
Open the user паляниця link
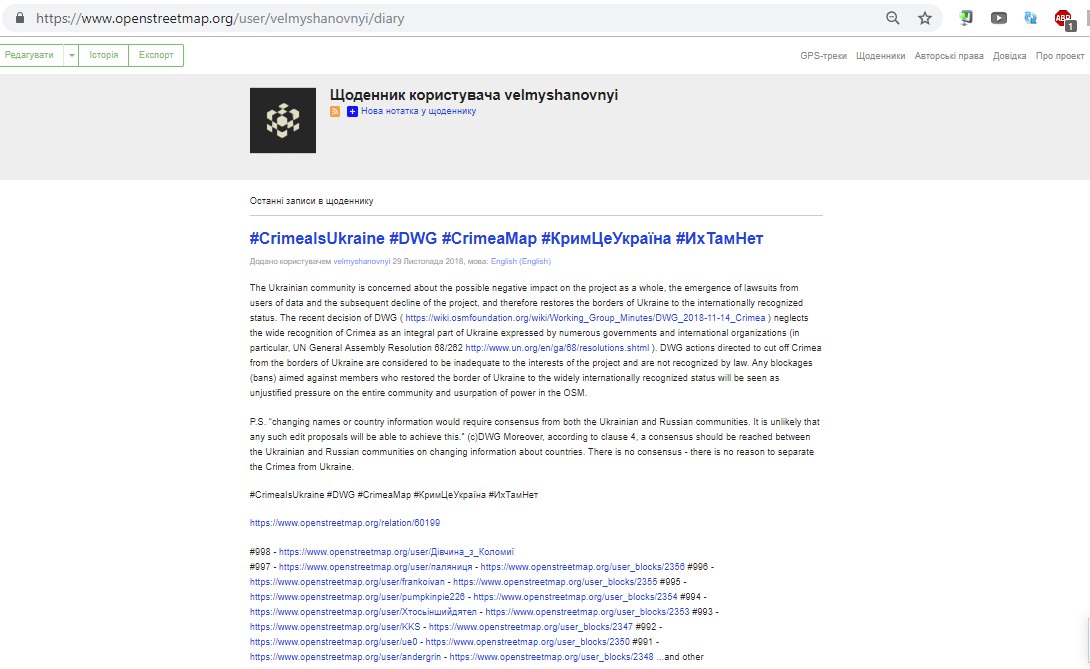tap(375, 567)
